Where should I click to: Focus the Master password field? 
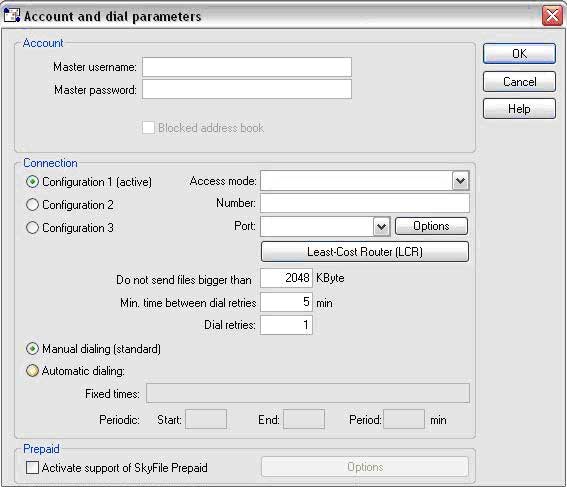pyautogui.click(x=247, y=89)
